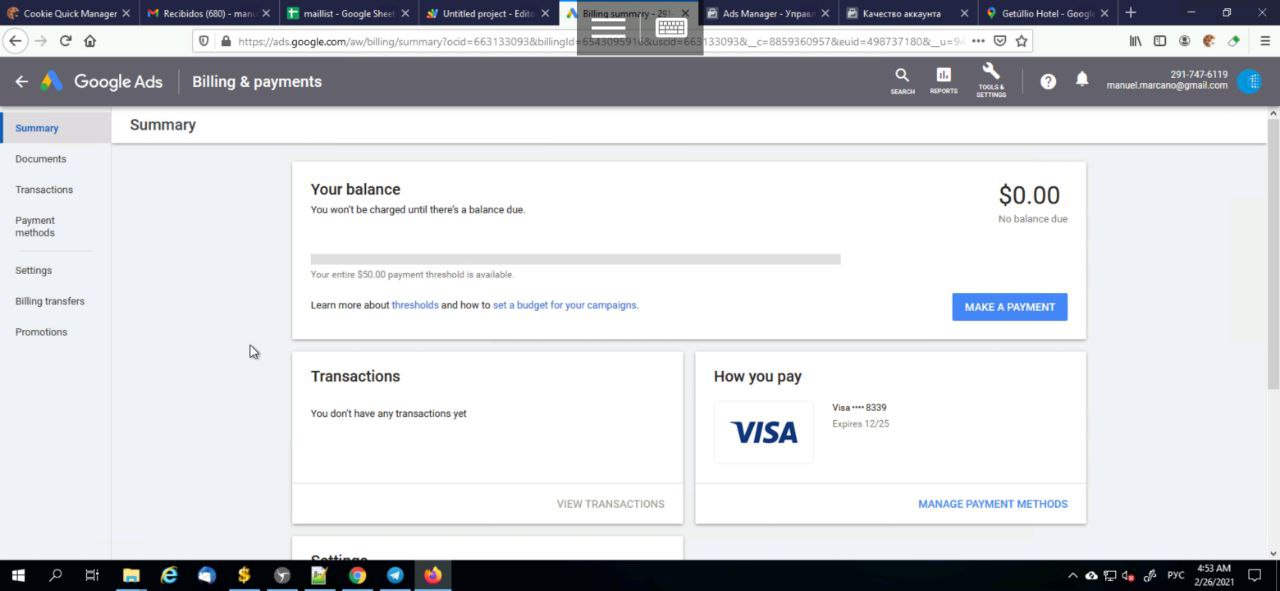Open the notifications bell
The height and width of the screenshot is (591, 1280).
[1082, 80]
